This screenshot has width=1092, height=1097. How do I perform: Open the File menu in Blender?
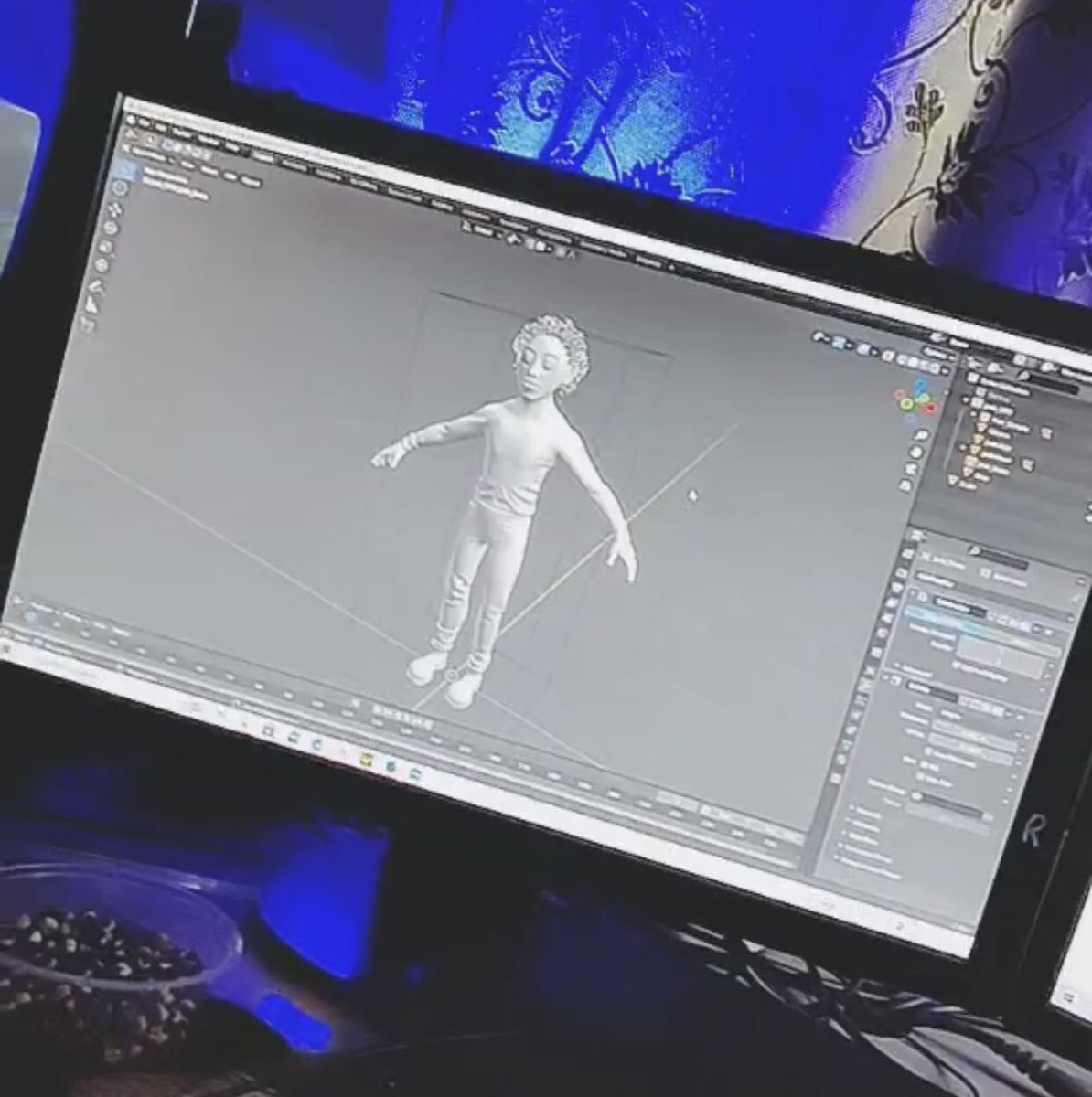(145, 122)
